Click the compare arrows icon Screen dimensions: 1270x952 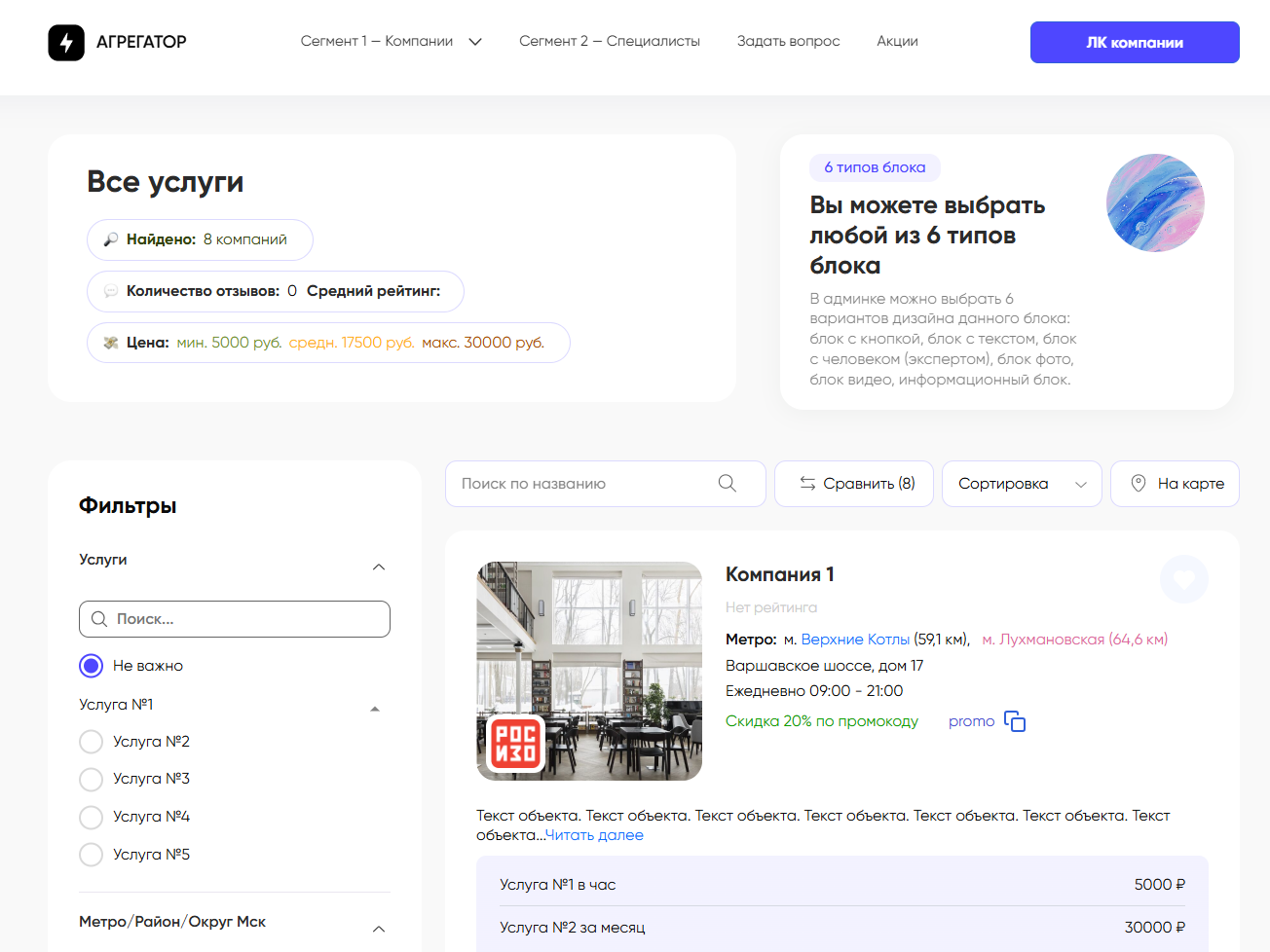[x=807, y=484]
